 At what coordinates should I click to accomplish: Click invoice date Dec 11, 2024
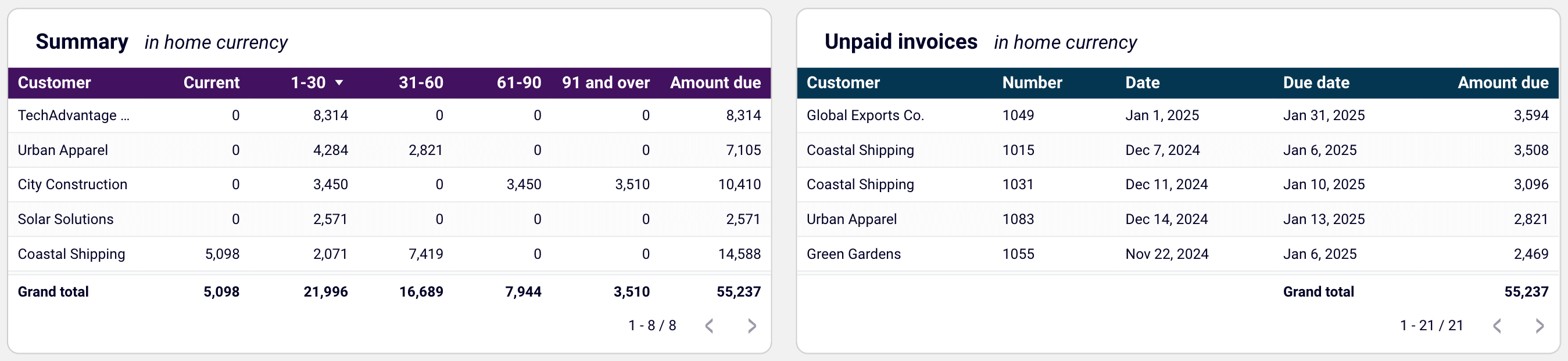pyautogui.click(x=1166, y=184)
